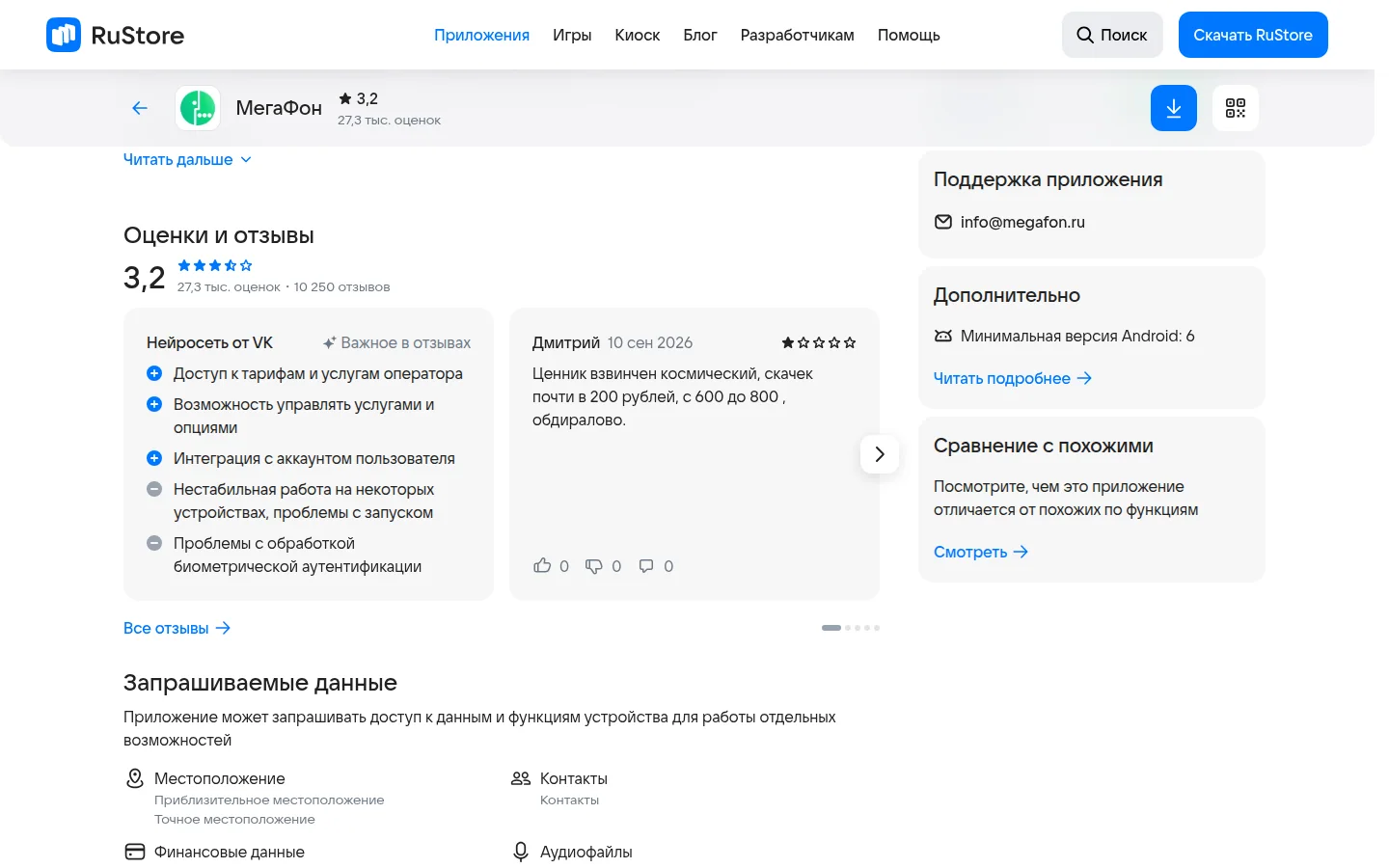1389x868 pixels.
Task: Like Дмитрий's review with thumbs up
Action: click(x=542, y=566)
